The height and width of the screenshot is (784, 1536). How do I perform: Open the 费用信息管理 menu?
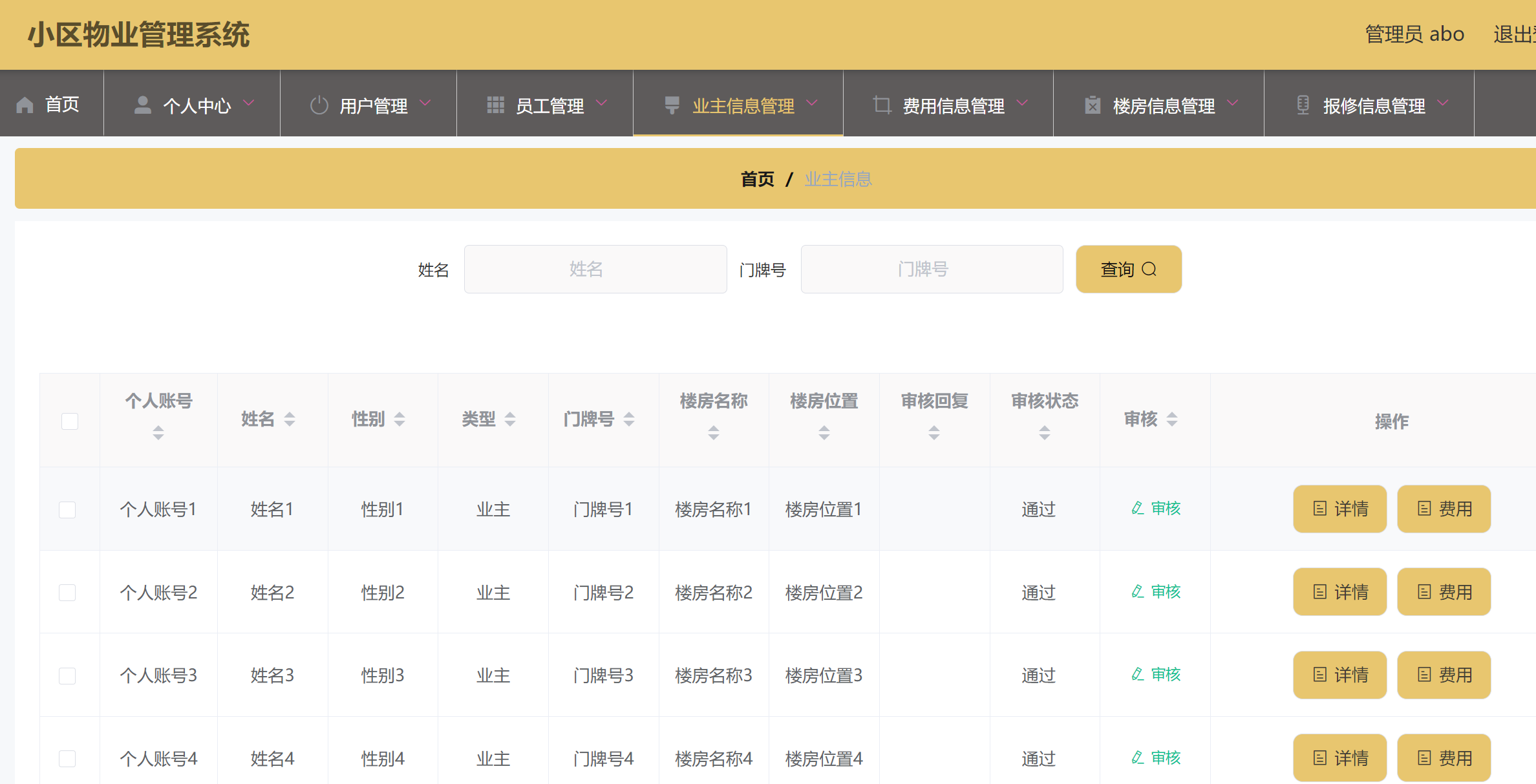click(x=948, y=103)
